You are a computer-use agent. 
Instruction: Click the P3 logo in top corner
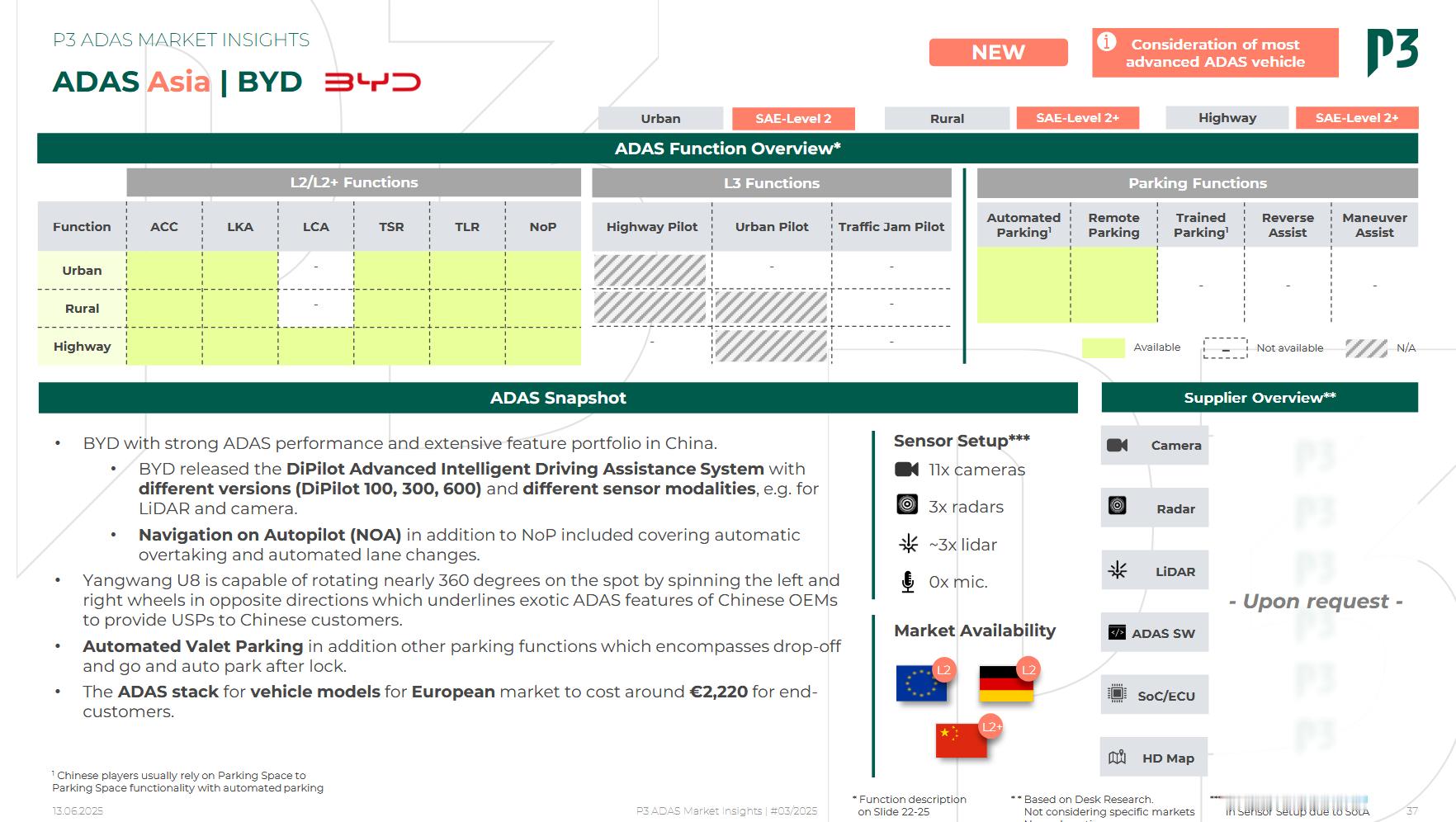[x=1392, y=52]
